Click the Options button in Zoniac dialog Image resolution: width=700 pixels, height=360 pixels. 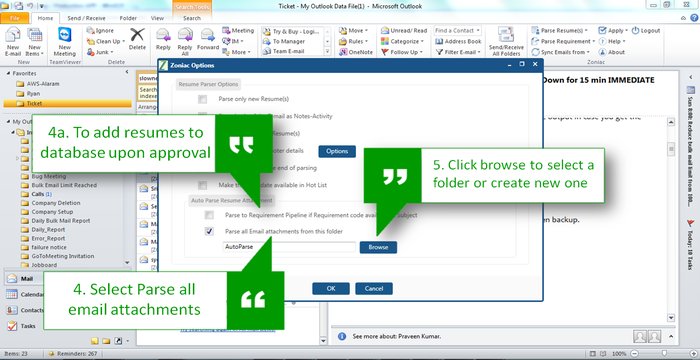click(337, 151)
